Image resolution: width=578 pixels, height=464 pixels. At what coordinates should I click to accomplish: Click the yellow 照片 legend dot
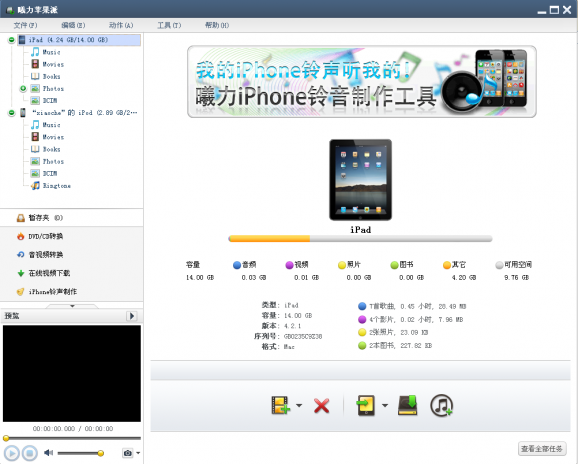342,265
